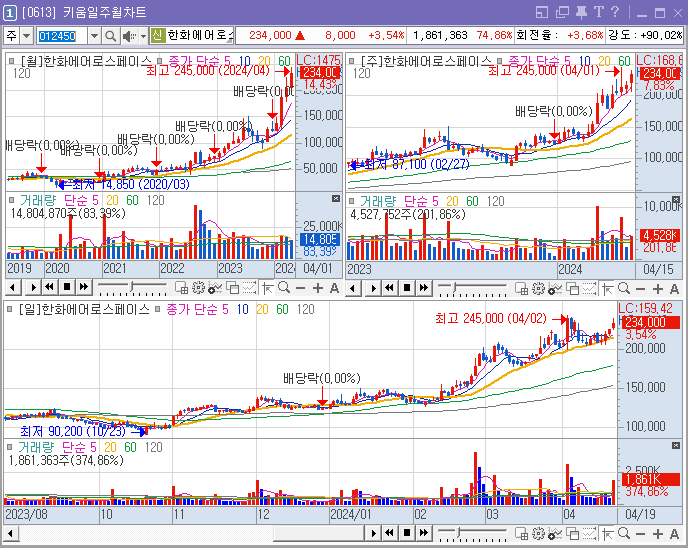Screen dimensions: 688x548
Task: Open settings gear in weekly chart toolbar
Action: (x=538, y=289)
